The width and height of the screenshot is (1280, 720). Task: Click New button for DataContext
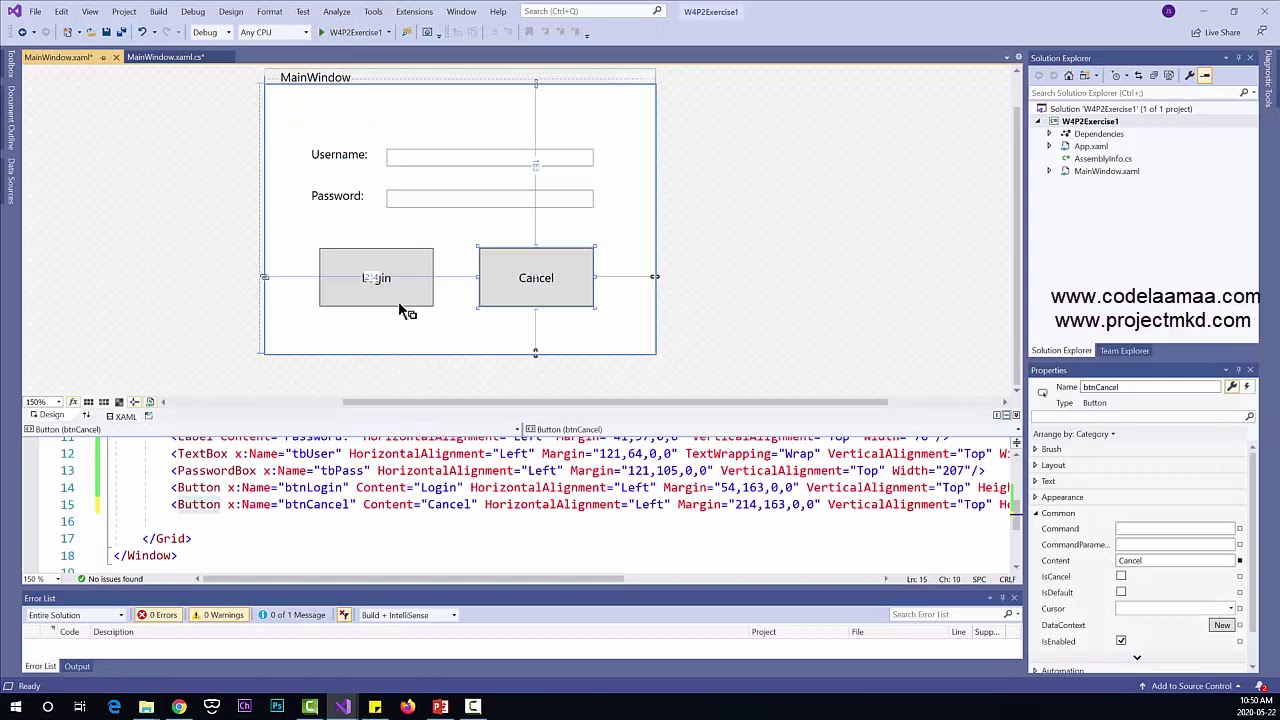pyautogui.click(x=1222, y=625)
